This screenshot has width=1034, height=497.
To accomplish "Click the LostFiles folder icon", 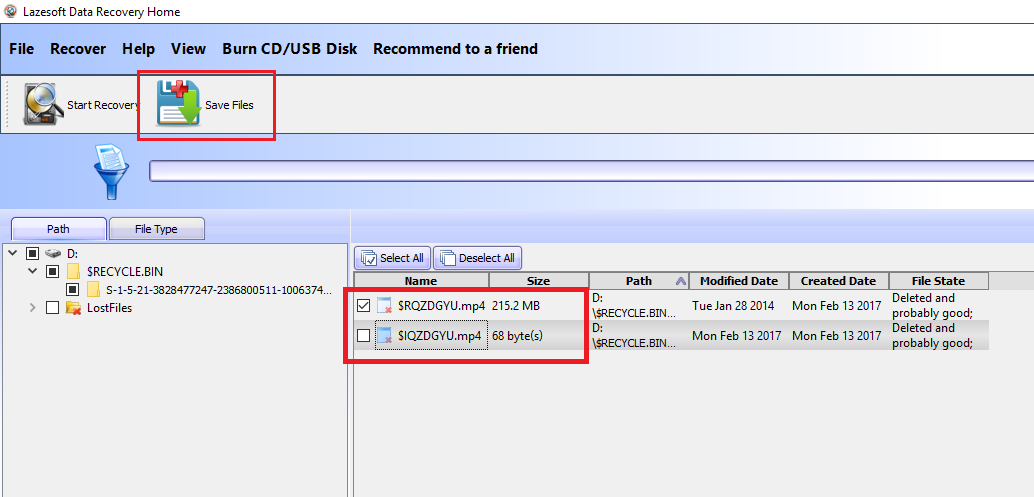I will pyautogui.click(x=73, y=308).
